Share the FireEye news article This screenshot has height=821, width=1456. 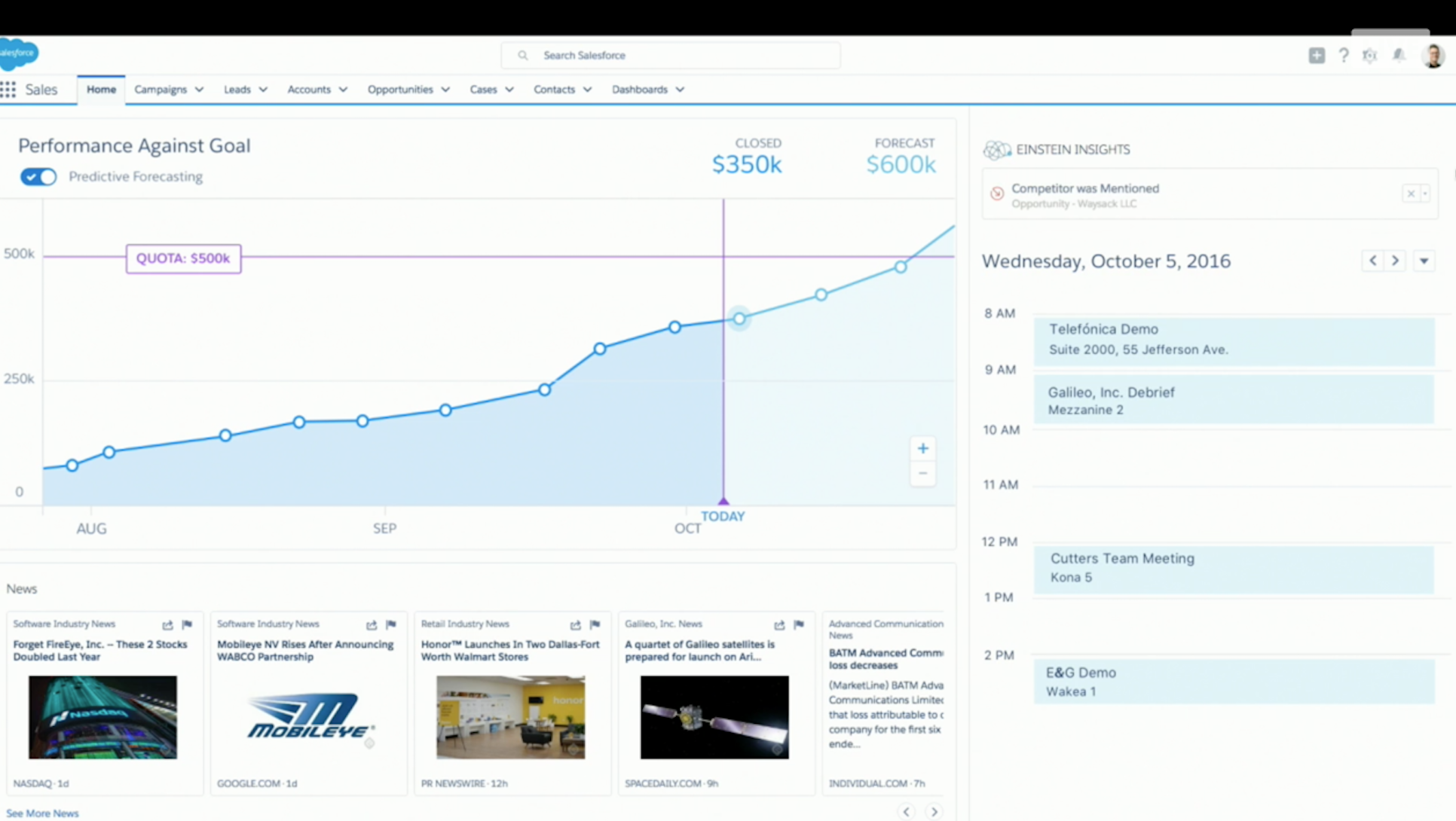(x=167, y=624)
